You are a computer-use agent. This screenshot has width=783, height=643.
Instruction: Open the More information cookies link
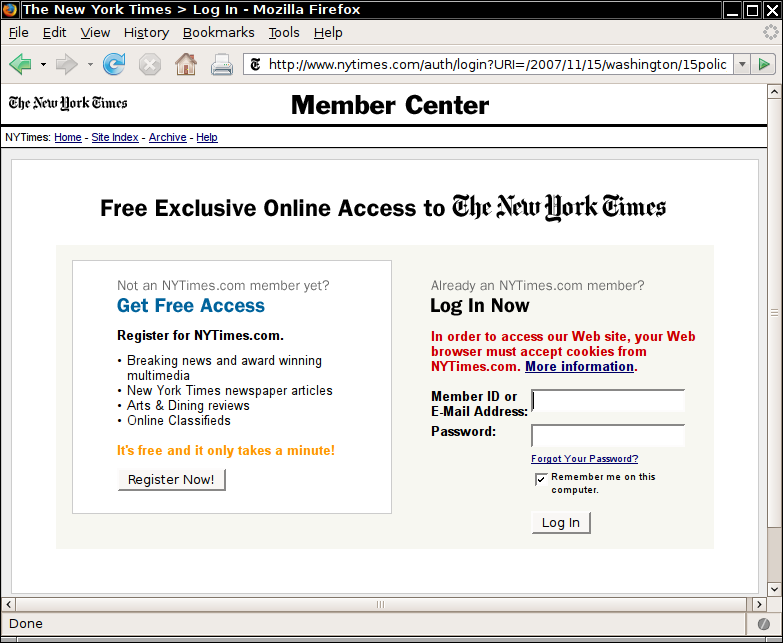(579, 367)
